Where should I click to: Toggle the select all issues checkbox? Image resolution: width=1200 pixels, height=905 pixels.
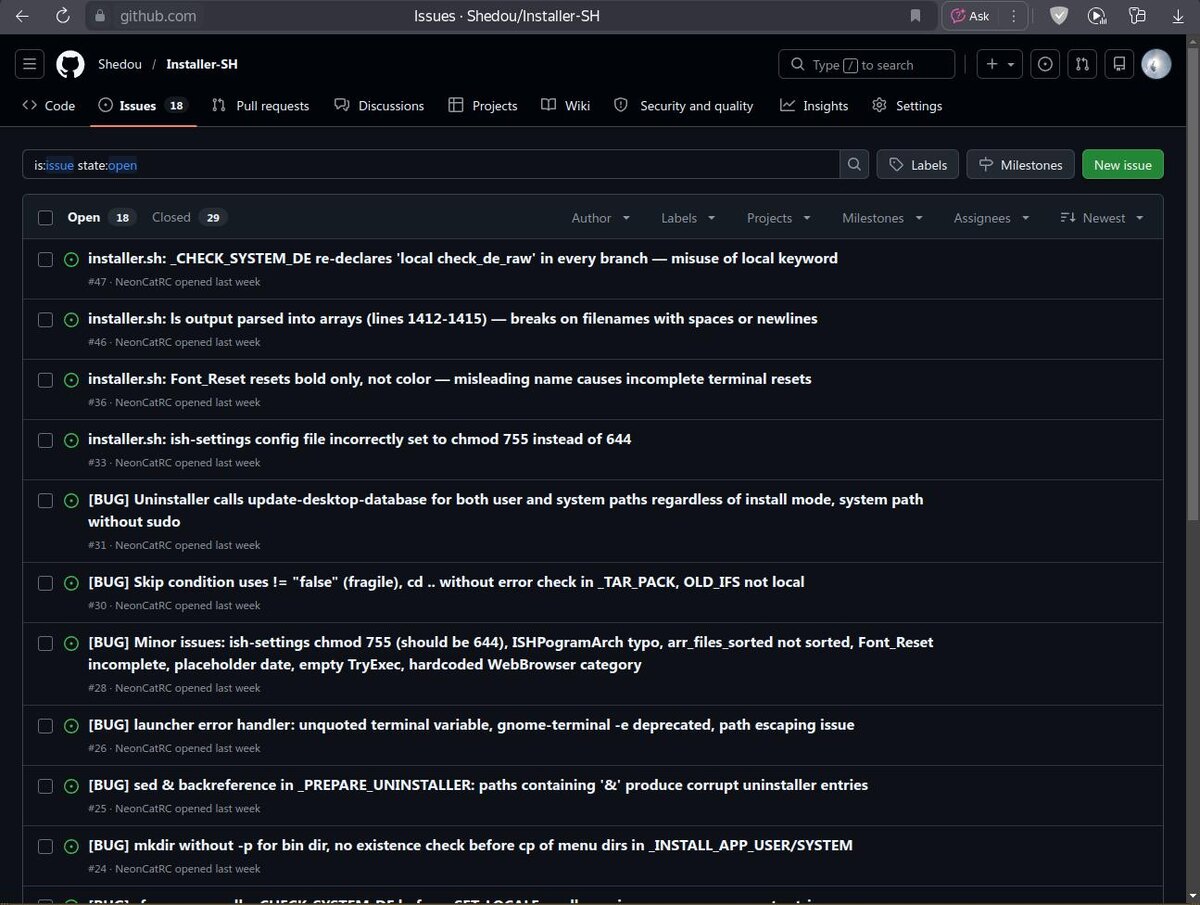(x=45, y=218)
